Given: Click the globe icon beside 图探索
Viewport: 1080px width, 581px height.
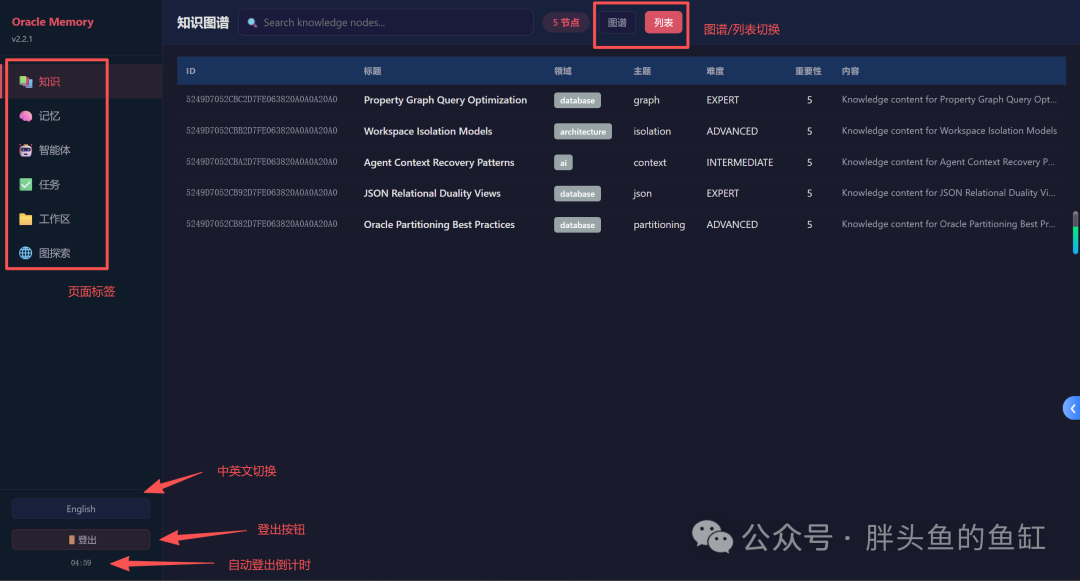Looking at the screenshot, I should coord(25,253).
